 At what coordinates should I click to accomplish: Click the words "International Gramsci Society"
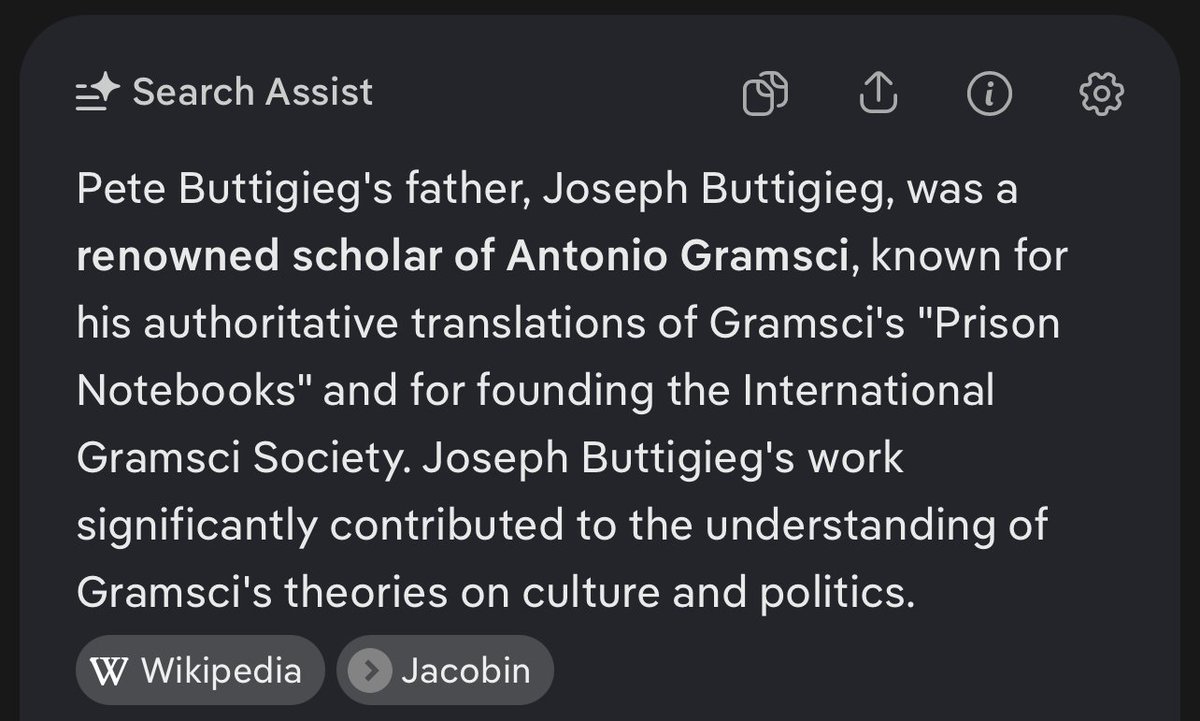tap(536, 425)
